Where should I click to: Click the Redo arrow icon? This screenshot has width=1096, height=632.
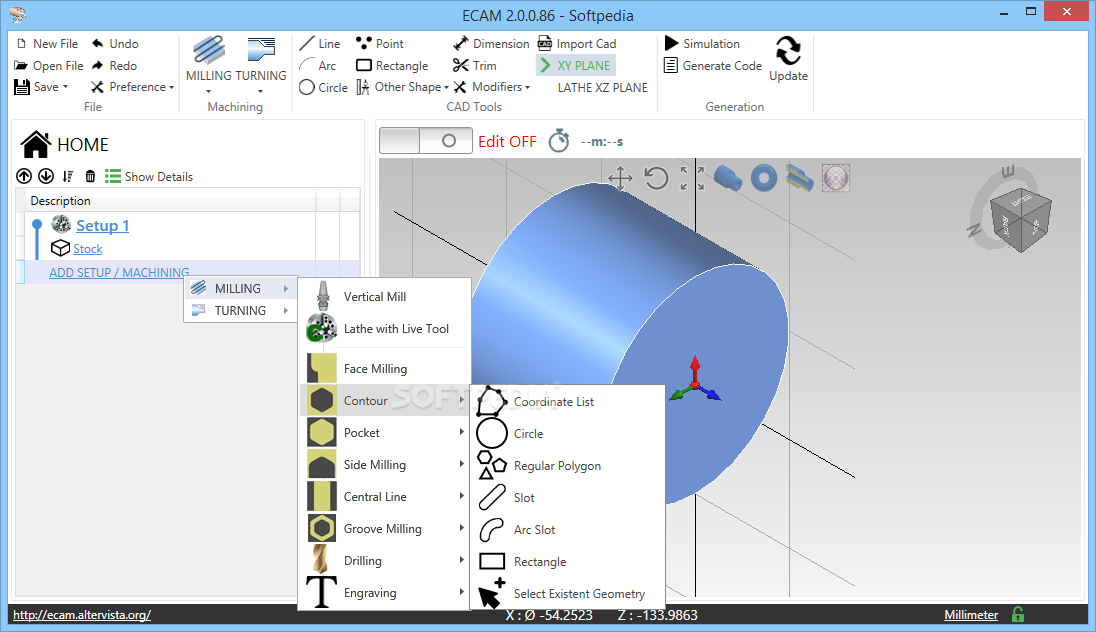coord(98,65)
